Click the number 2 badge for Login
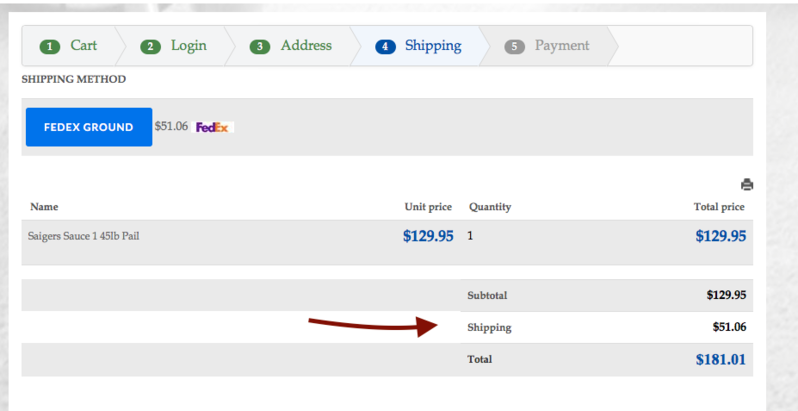The height and width of the screenshot is (411, 798). pos(151,47)
